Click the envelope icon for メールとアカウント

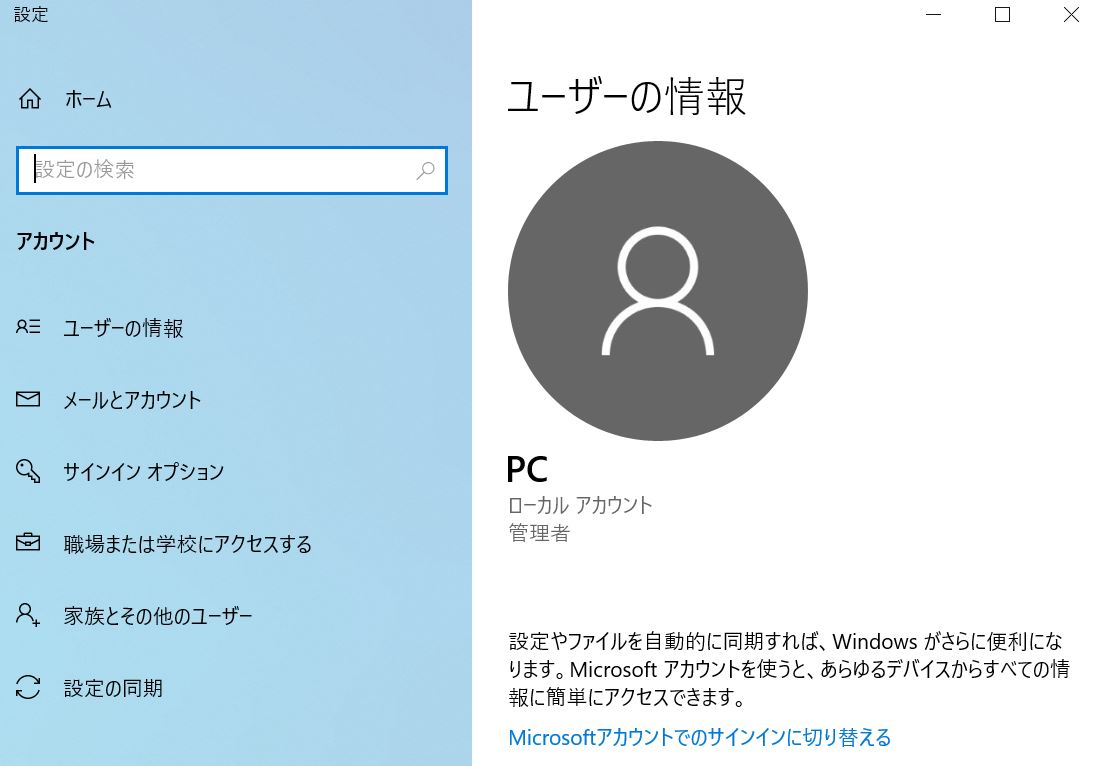coord(28,399)
